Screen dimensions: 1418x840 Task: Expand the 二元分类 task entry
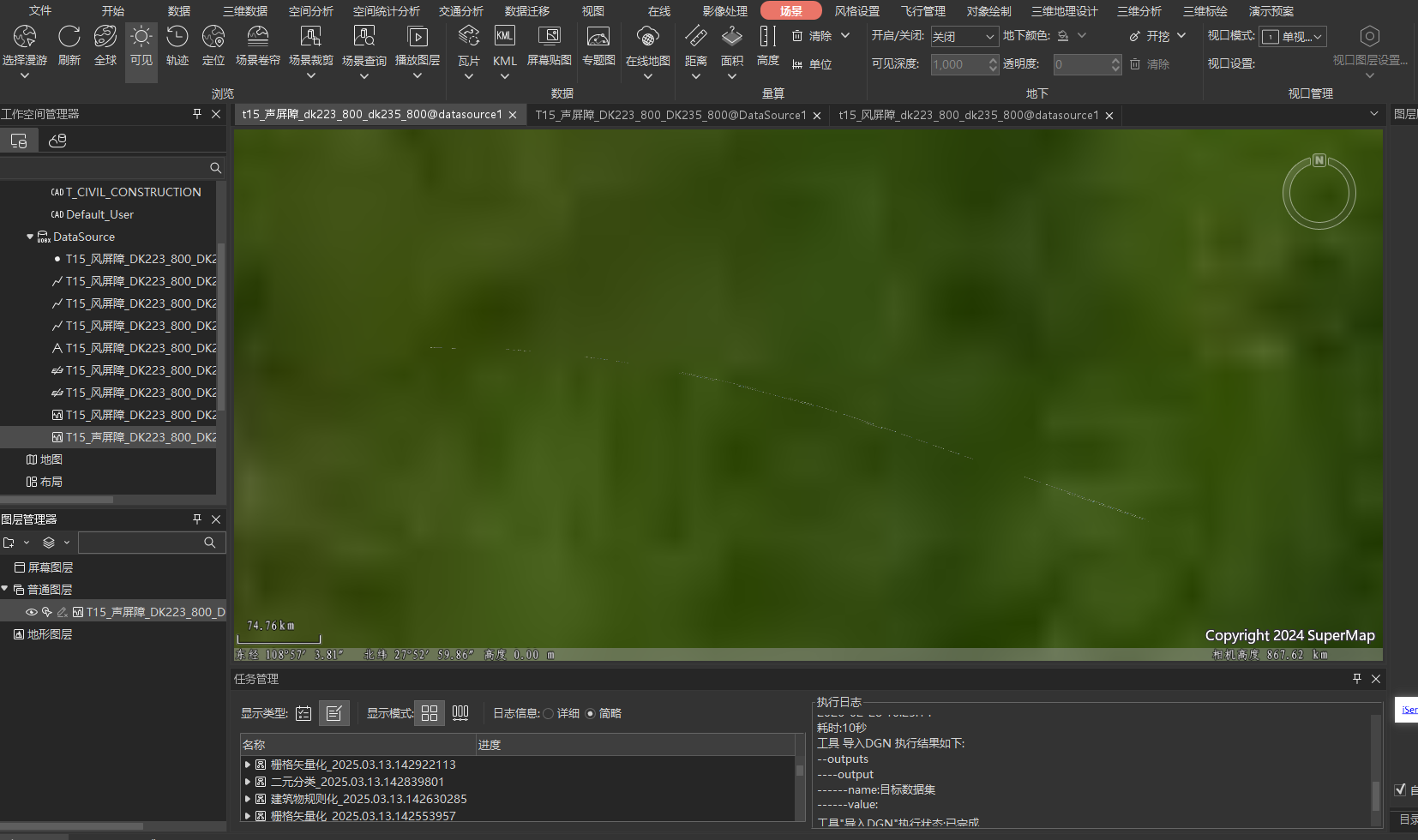[248, 782]
